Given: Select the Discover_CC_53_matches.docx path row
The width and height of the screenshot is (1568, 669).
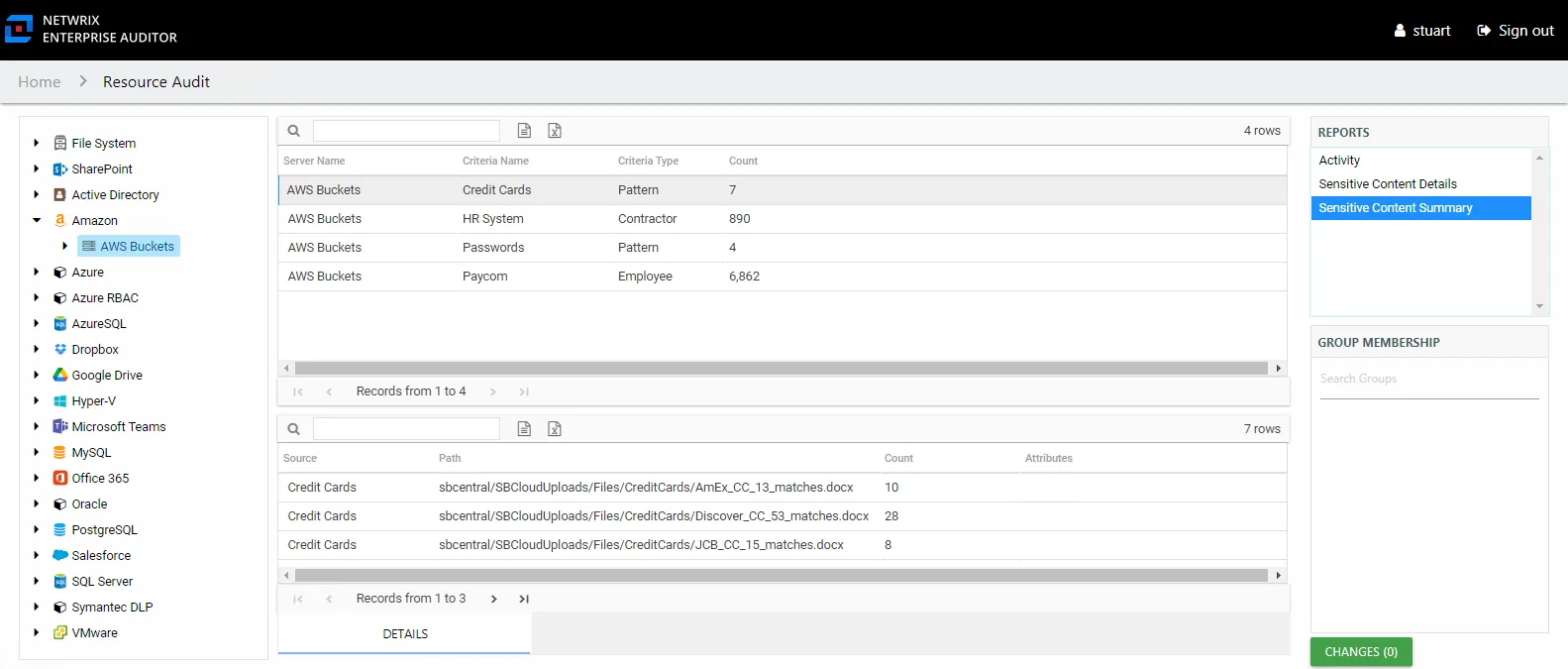Looking at the screenshot, I should point(783,516).
